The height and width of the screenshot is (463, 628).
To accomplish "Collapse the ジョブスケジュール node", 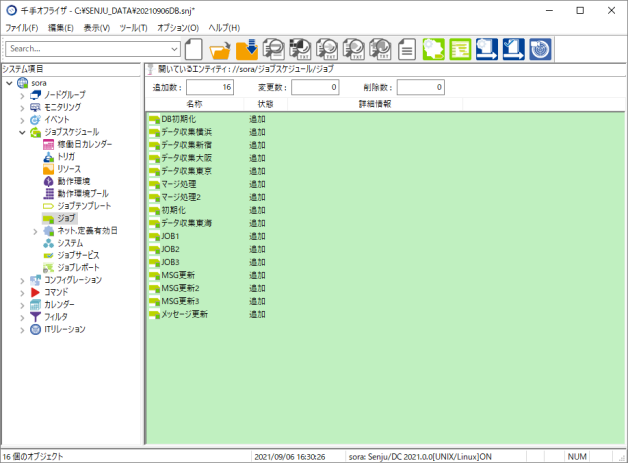I will tap(22, 133).
